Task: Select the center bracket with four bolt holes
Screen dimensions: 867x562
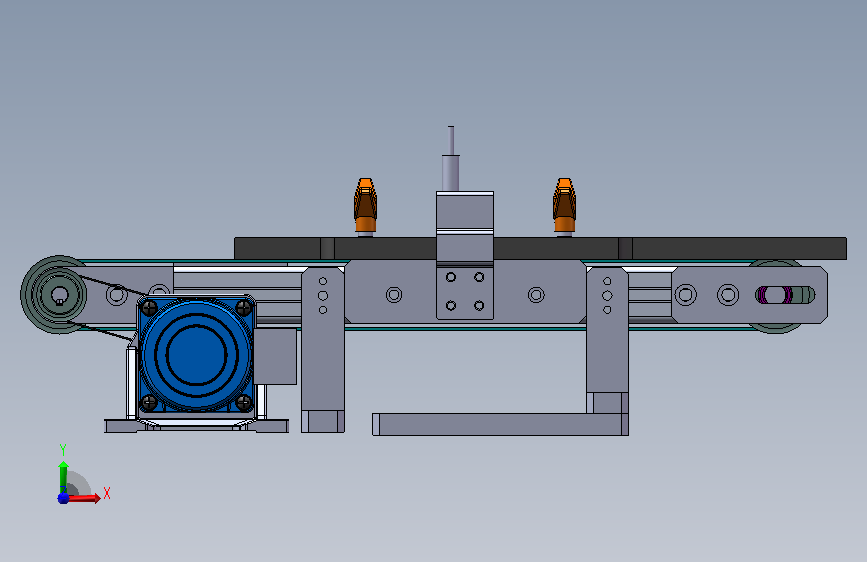Action: pyautogui.click(x=465, y=292)
